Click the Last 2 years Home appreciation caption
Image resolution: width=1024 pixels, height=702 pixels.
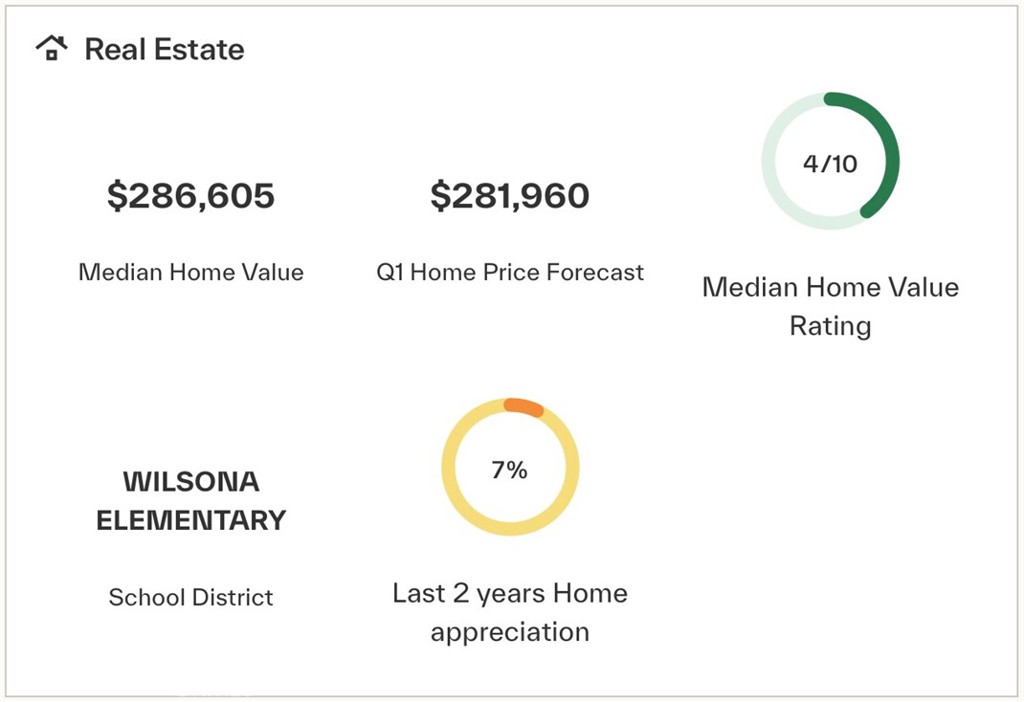510,613
